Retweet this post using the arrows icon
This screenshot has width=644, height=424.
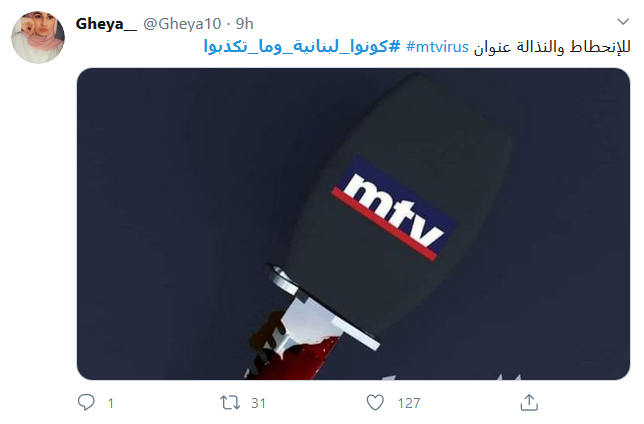coord(230,403)
